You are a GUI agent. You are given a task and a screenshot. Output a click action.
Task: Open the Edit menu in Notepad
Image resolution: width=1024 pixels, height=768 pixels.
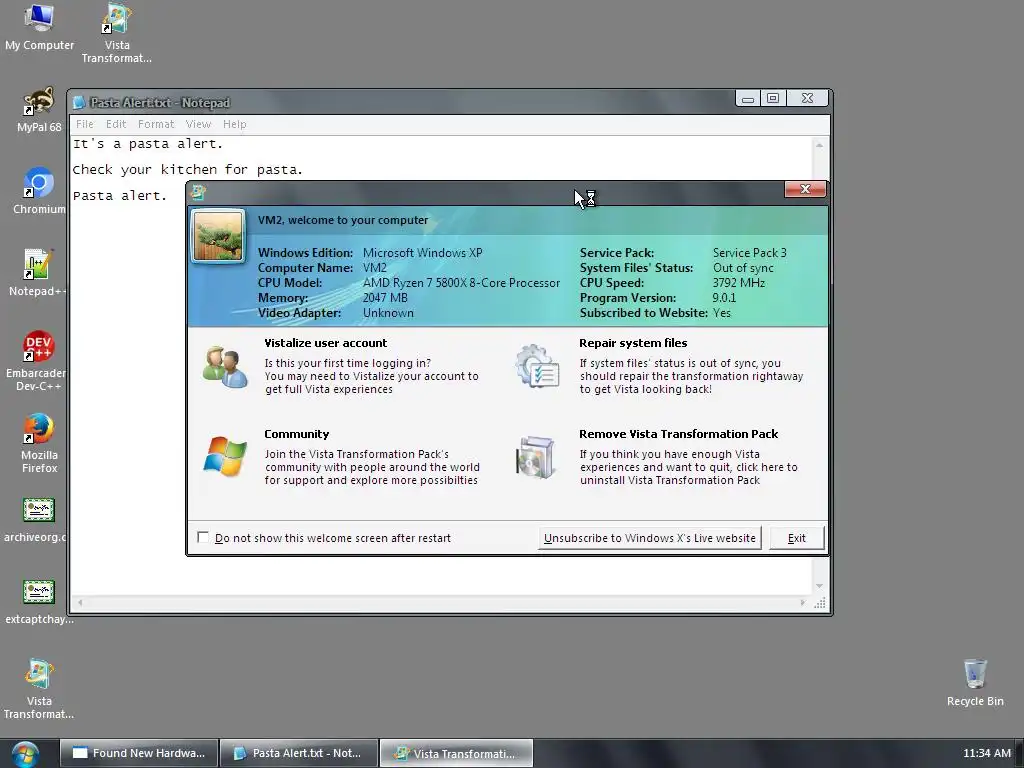[116, 124]
